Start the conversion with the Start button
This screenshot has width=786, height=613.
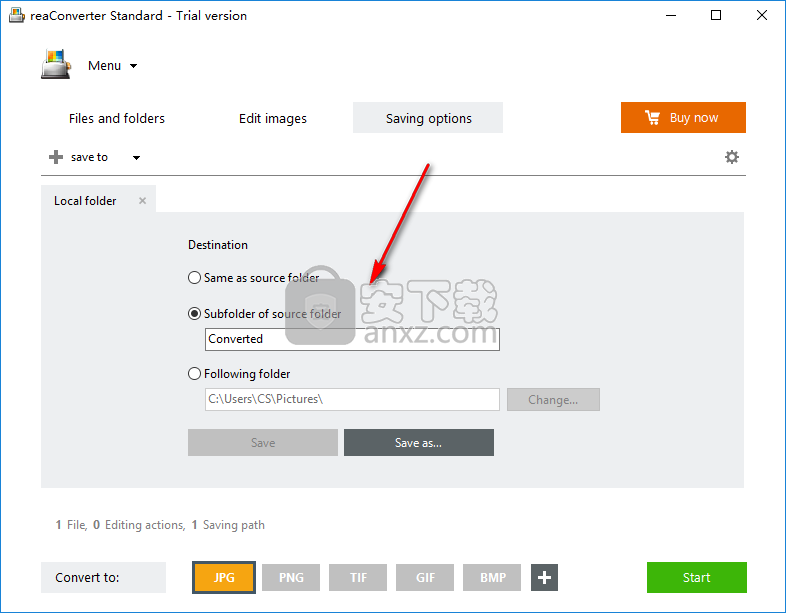click(697, 577)
